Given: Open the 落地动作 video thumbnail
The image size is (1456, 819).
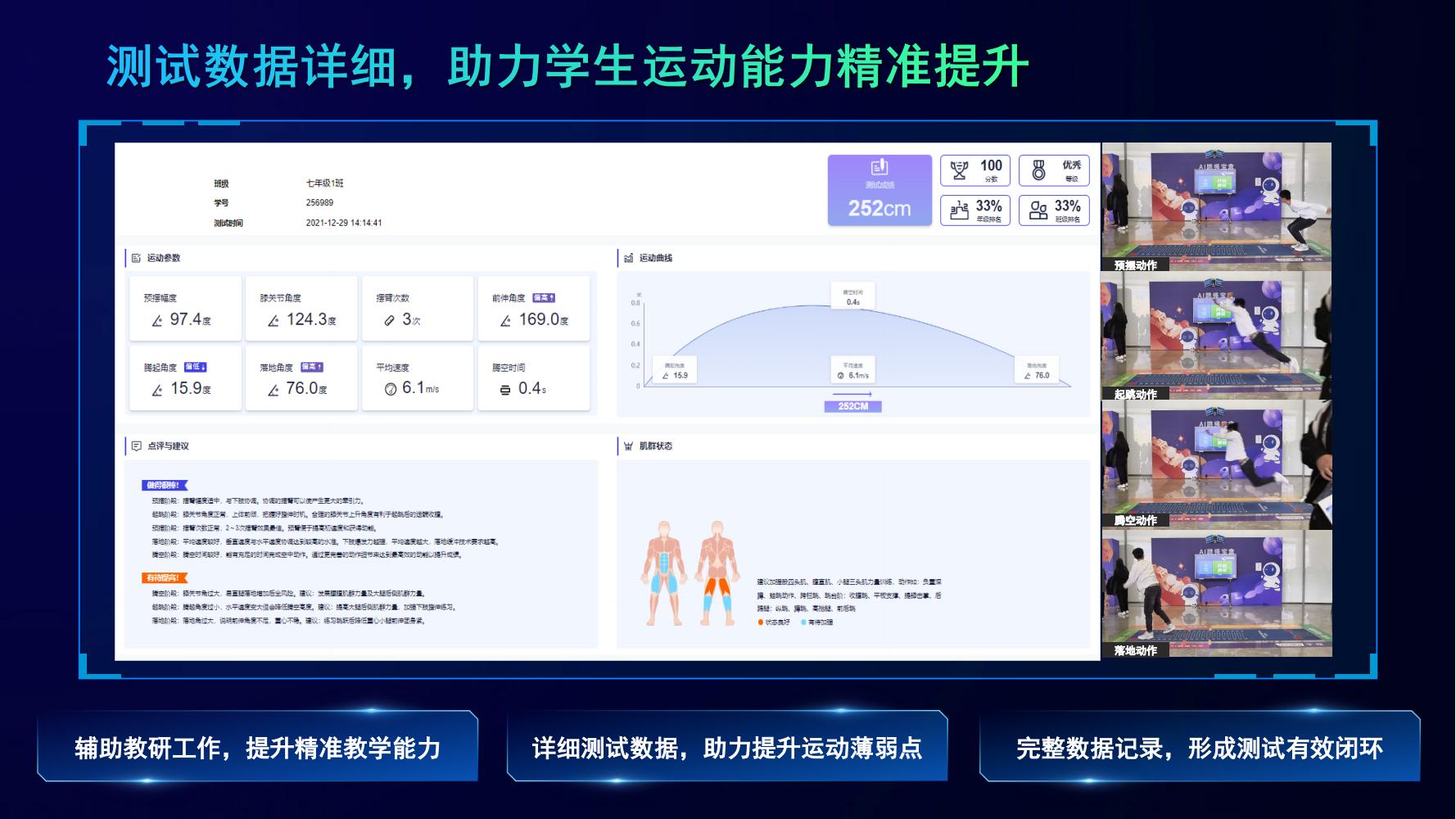Looking at the screenshot, I should coord(1216,594).
